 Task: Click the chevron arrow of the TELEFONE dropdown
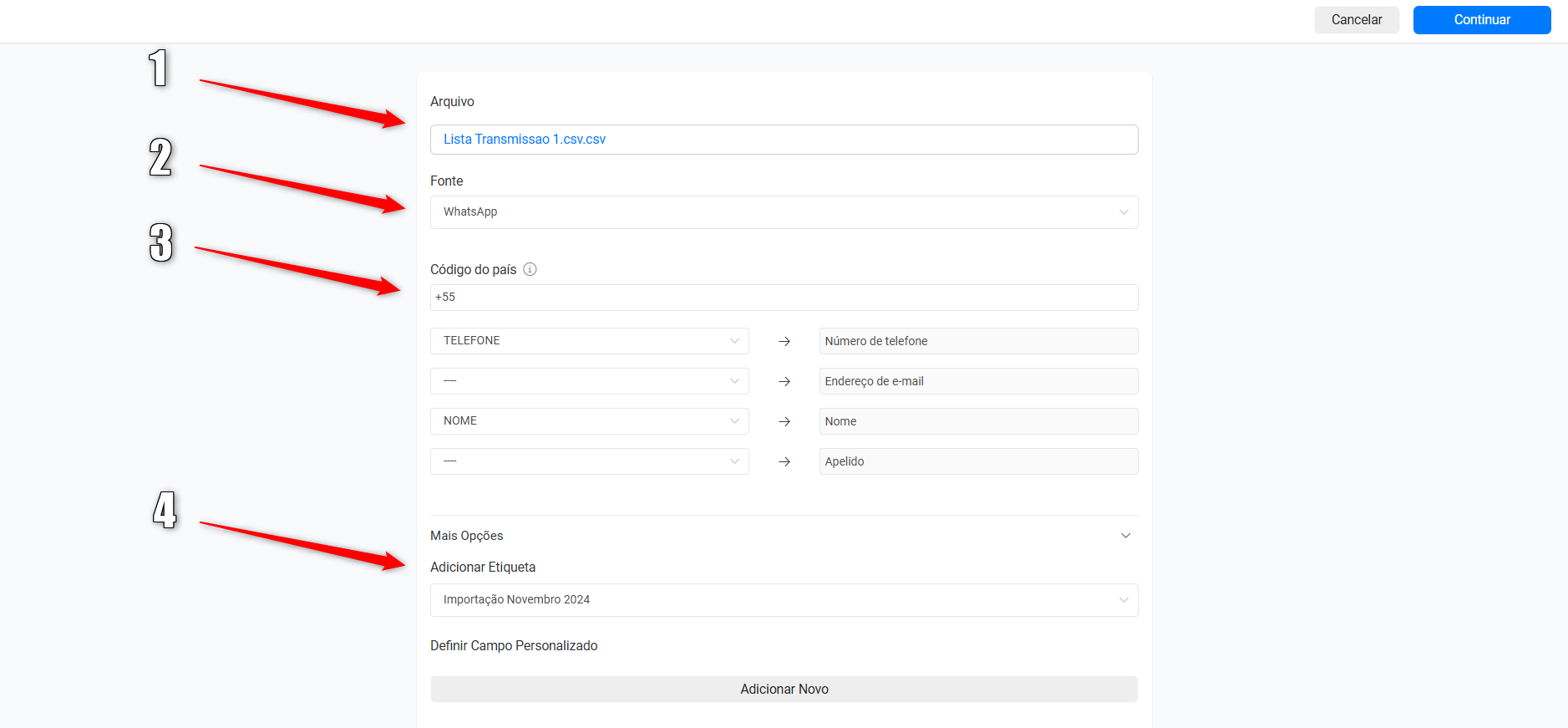tap(734, 341)
